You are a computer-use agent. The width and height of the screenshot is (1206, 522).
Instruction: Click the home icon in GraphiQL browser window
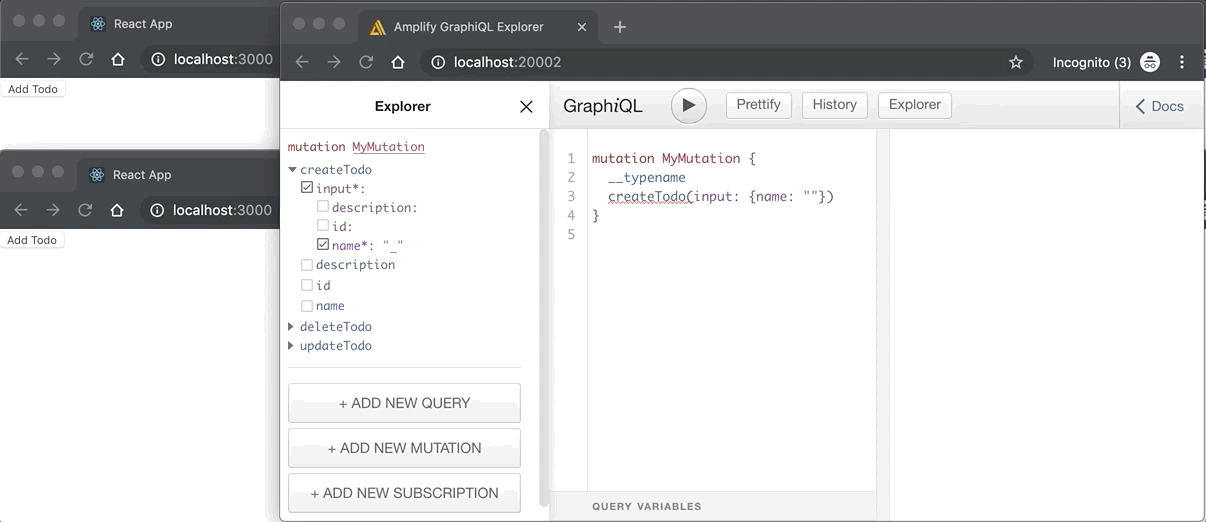click(398, 62)
